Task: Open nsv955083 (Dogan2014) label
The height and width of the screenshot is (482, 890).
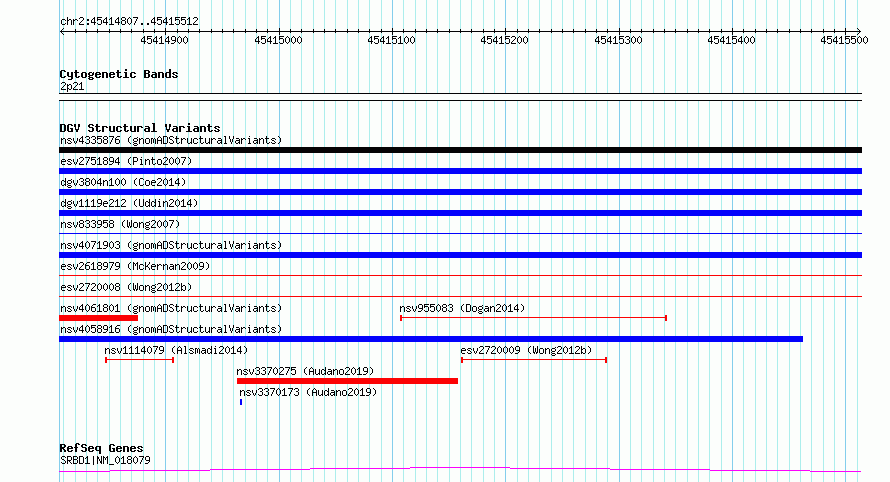Action: [x=462, y=308]
